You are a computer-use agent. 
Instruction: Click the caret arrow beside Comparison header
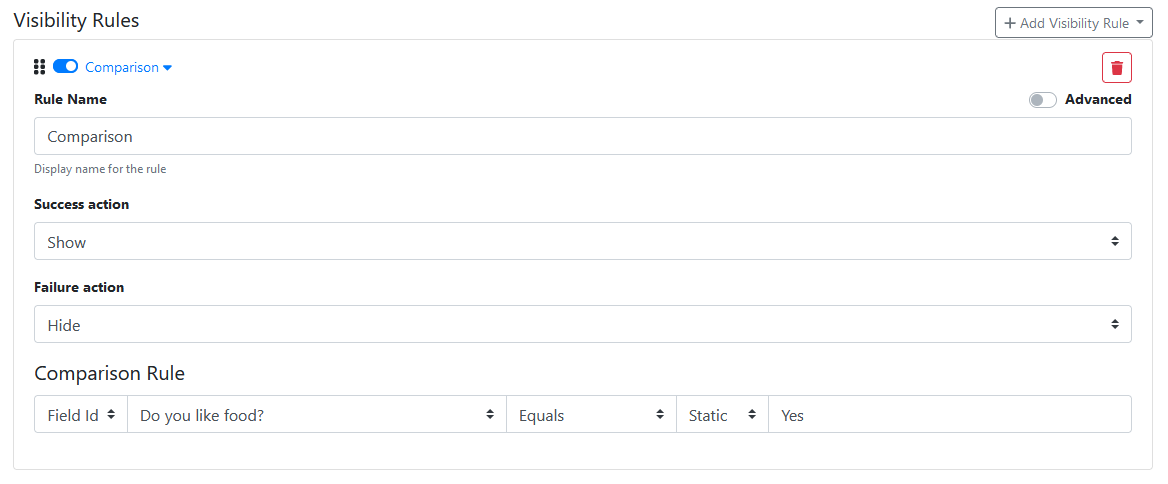click(168, 68)
